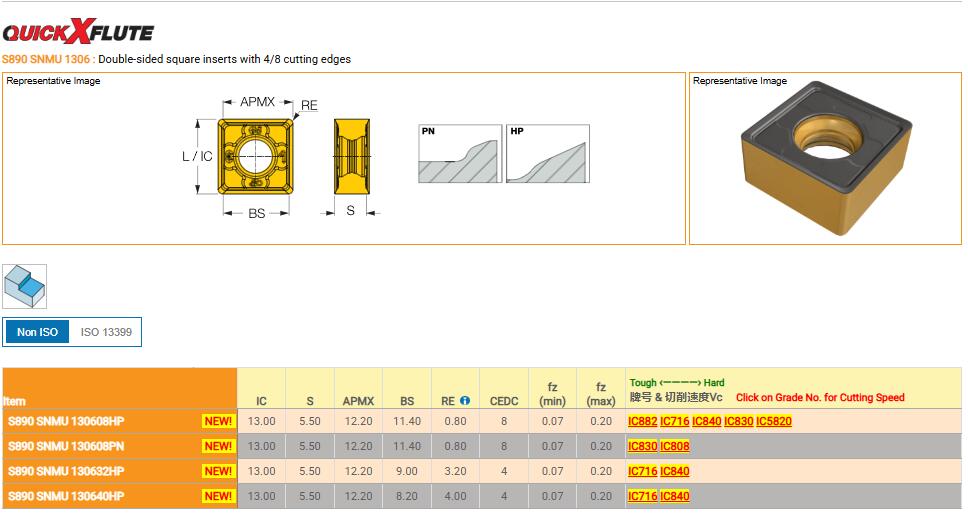
Task: Click the shoulder milling application icon
Action: pyautogui.click(x=24, y=286)
